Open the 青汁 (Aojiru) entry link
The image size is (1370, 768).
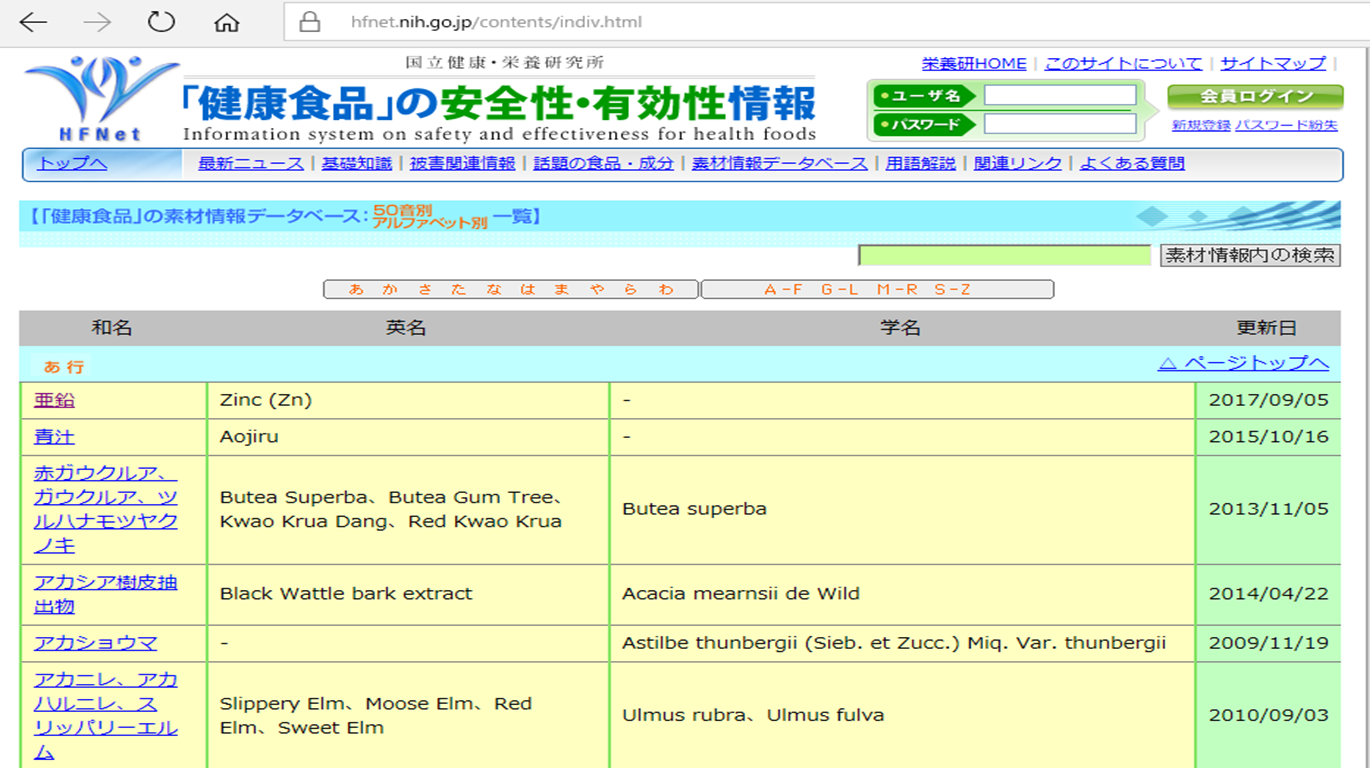(x=54, y=437)
